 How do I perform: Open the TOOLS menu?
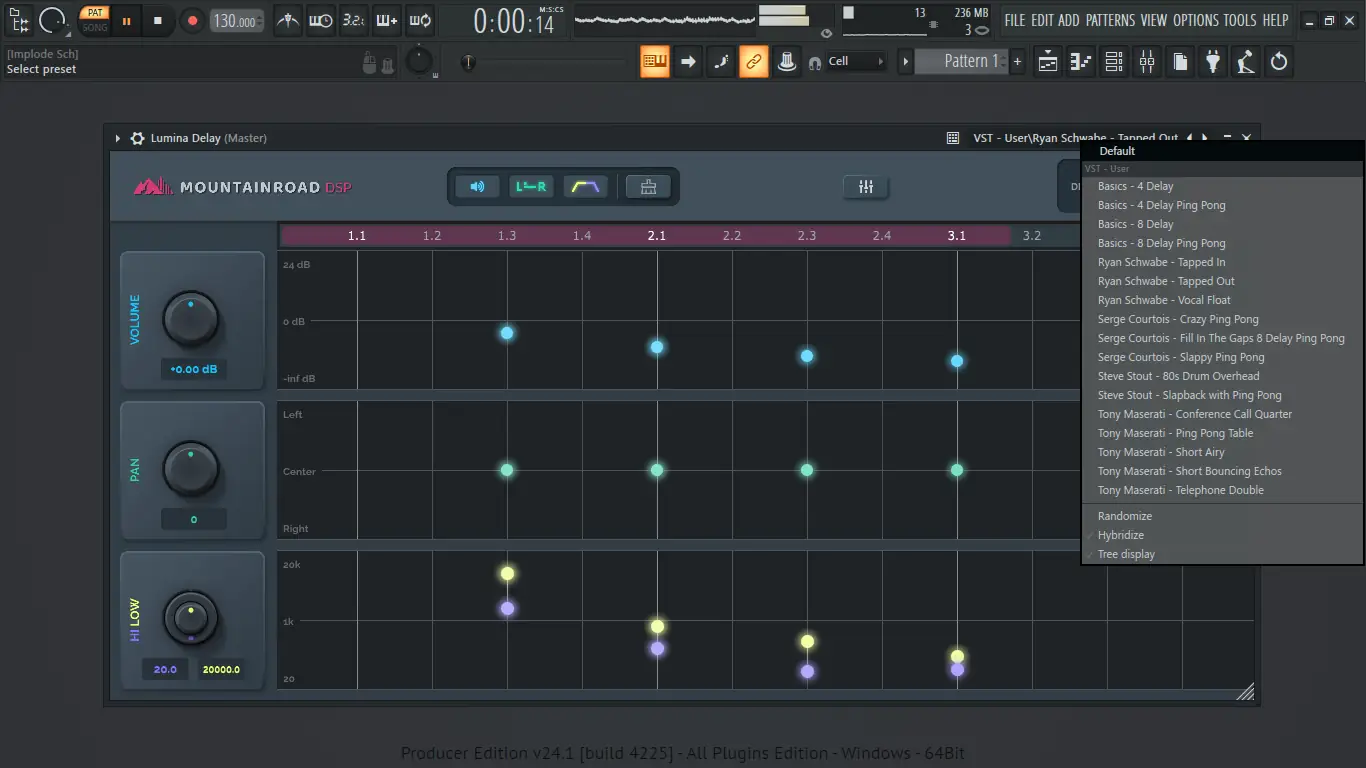(1240, 20)
